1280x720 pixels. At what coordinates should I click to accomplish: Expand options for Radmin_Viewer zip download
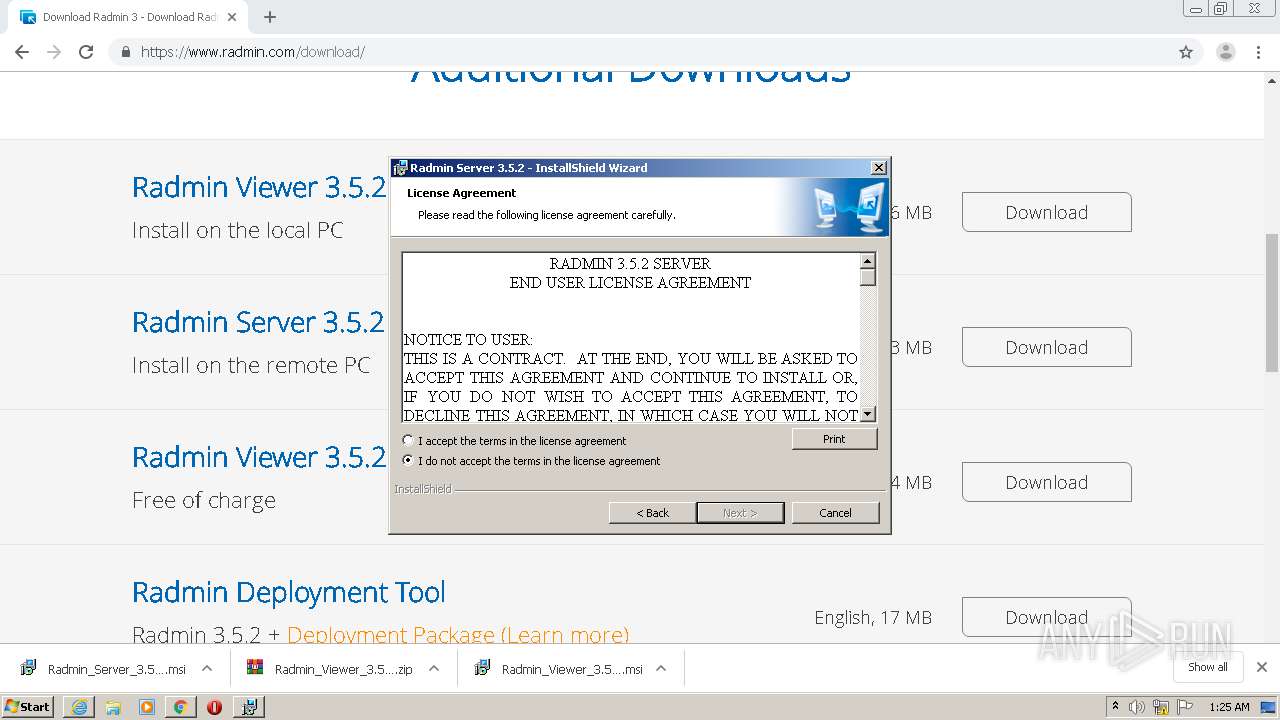(x=434, y=668)
